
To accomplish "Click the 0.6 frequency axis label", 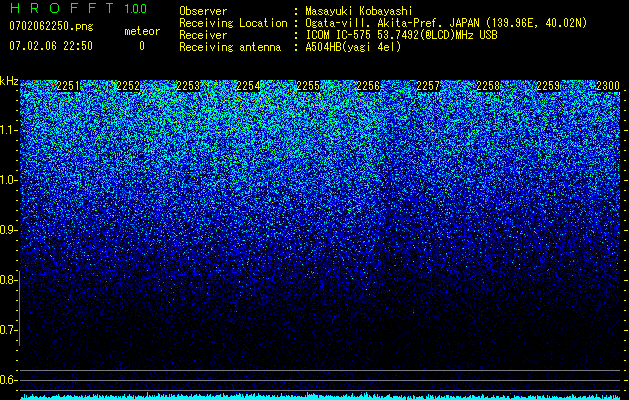I will tap(8, 380).
